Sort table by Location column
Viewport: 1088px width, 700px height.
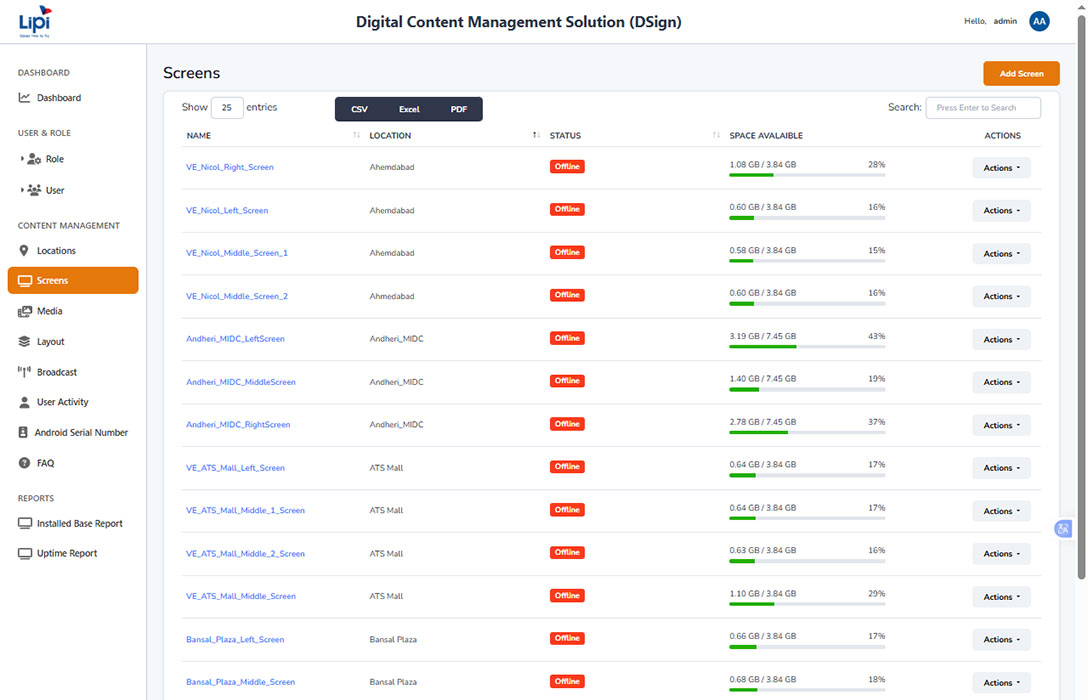(x=536, y=135)
